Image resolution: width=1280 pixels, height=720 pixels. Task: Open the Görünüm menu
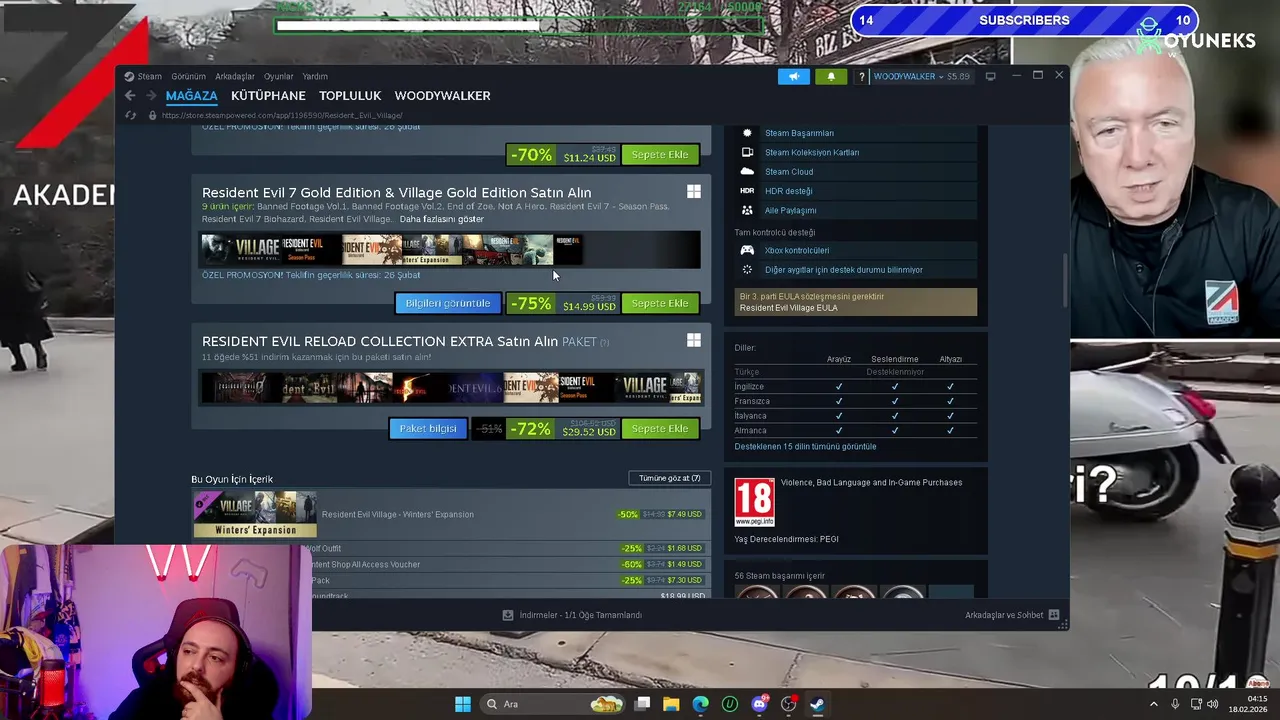[188, 76]
